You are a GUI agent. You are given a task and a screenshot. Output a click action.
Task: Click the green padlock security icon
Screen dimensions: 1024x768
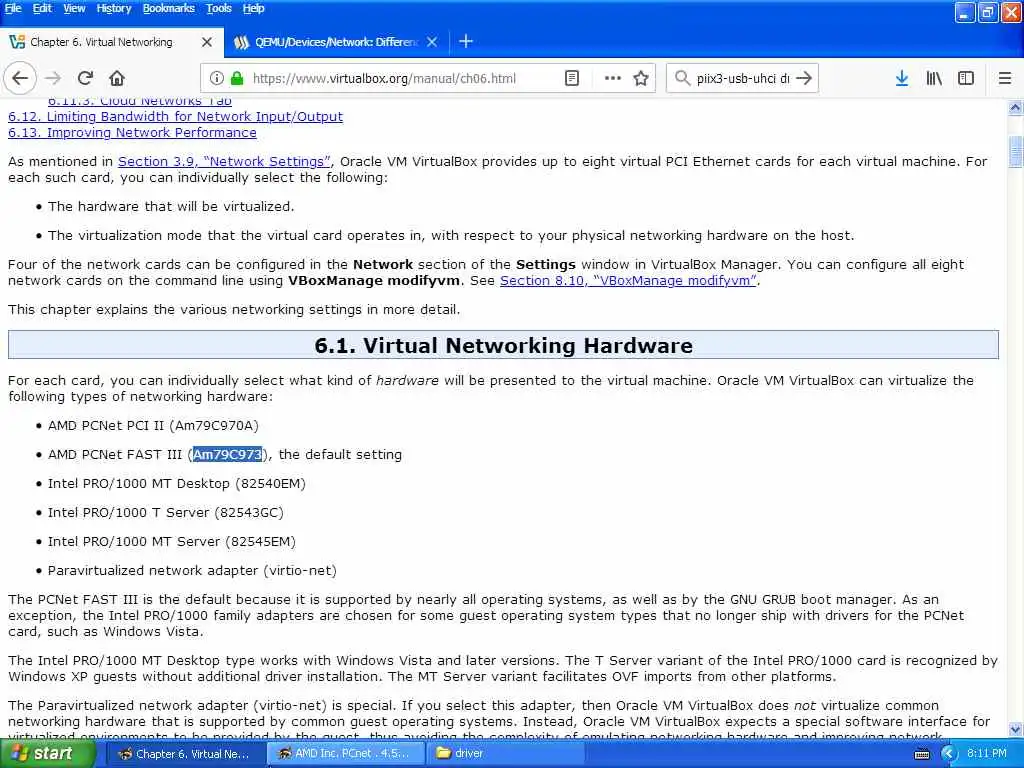point(237,78)
